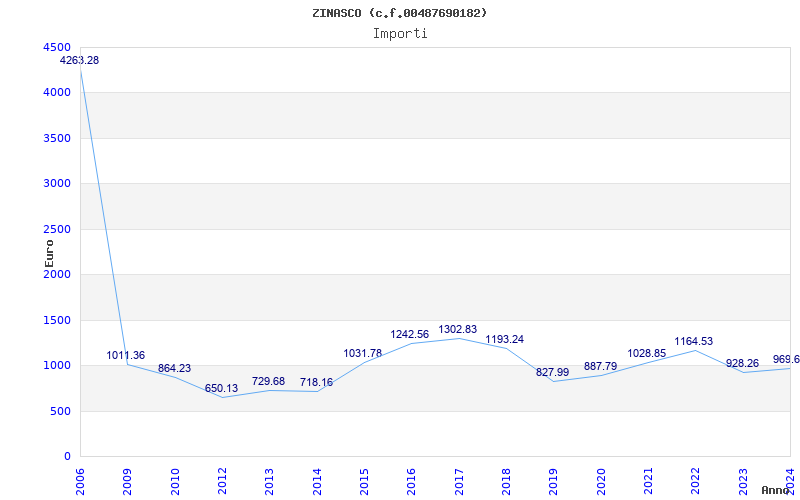This screenshot has height=500, width=800.
Task: Click the y-axis value 2500
Action: (x=57, y=229)
